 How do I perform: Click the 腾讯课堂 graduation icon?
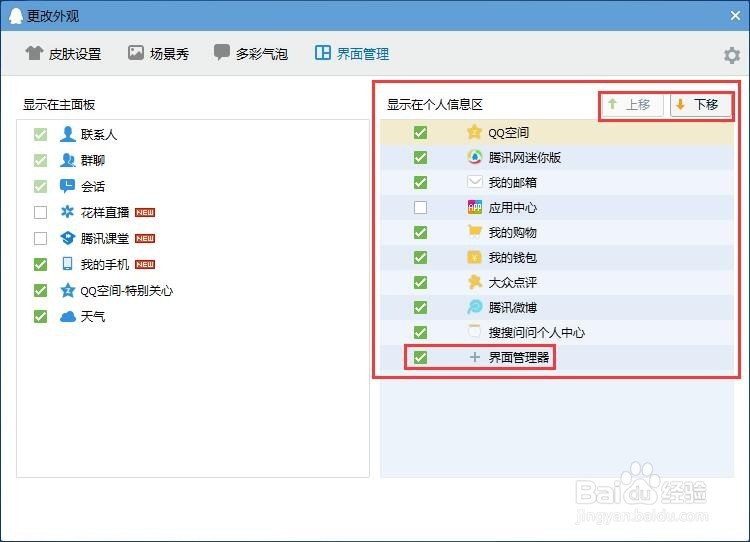67,238
